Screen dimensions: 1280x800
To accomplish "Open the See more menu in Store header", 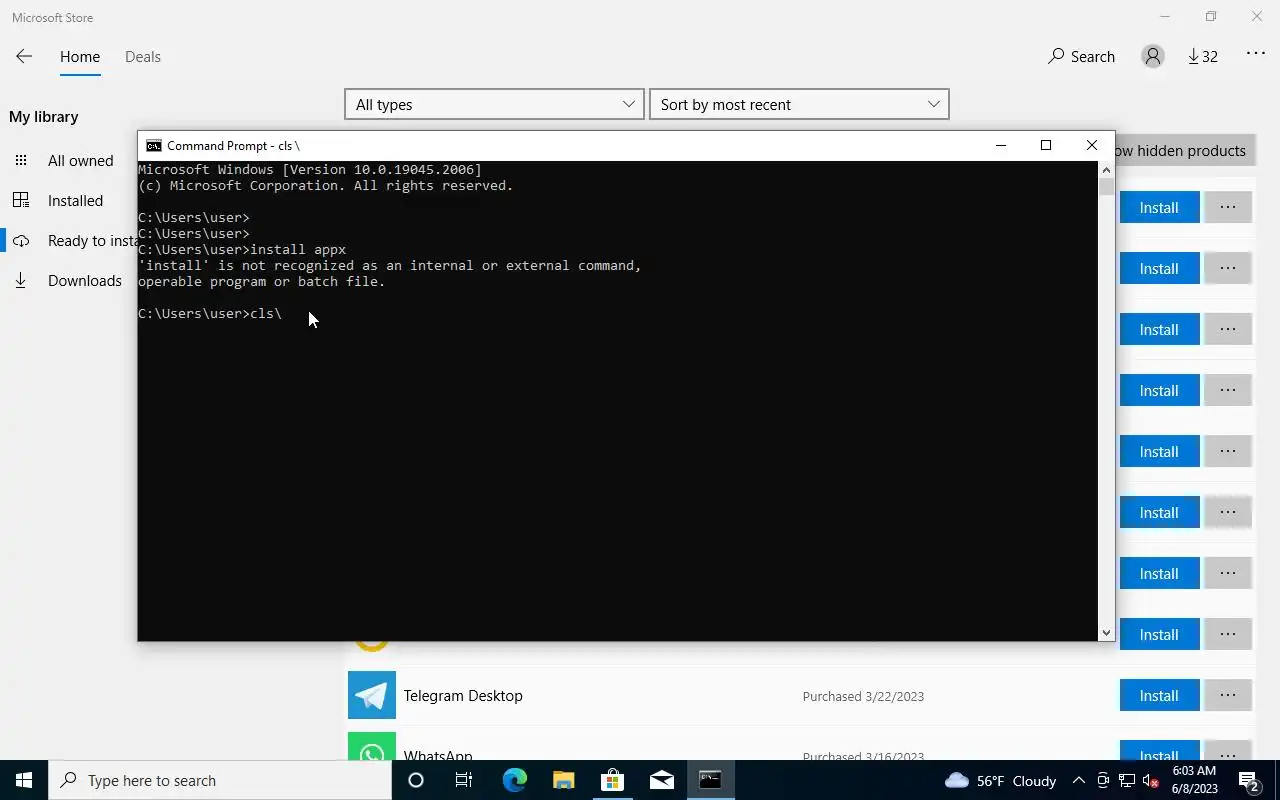I will coord(1256,55).
